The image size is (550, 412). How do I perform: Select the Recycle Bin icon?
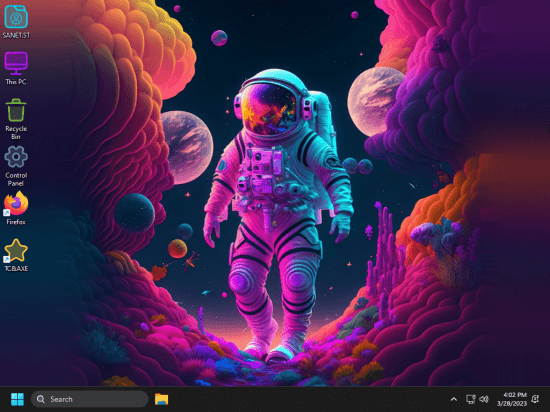(x=16, y=119)
